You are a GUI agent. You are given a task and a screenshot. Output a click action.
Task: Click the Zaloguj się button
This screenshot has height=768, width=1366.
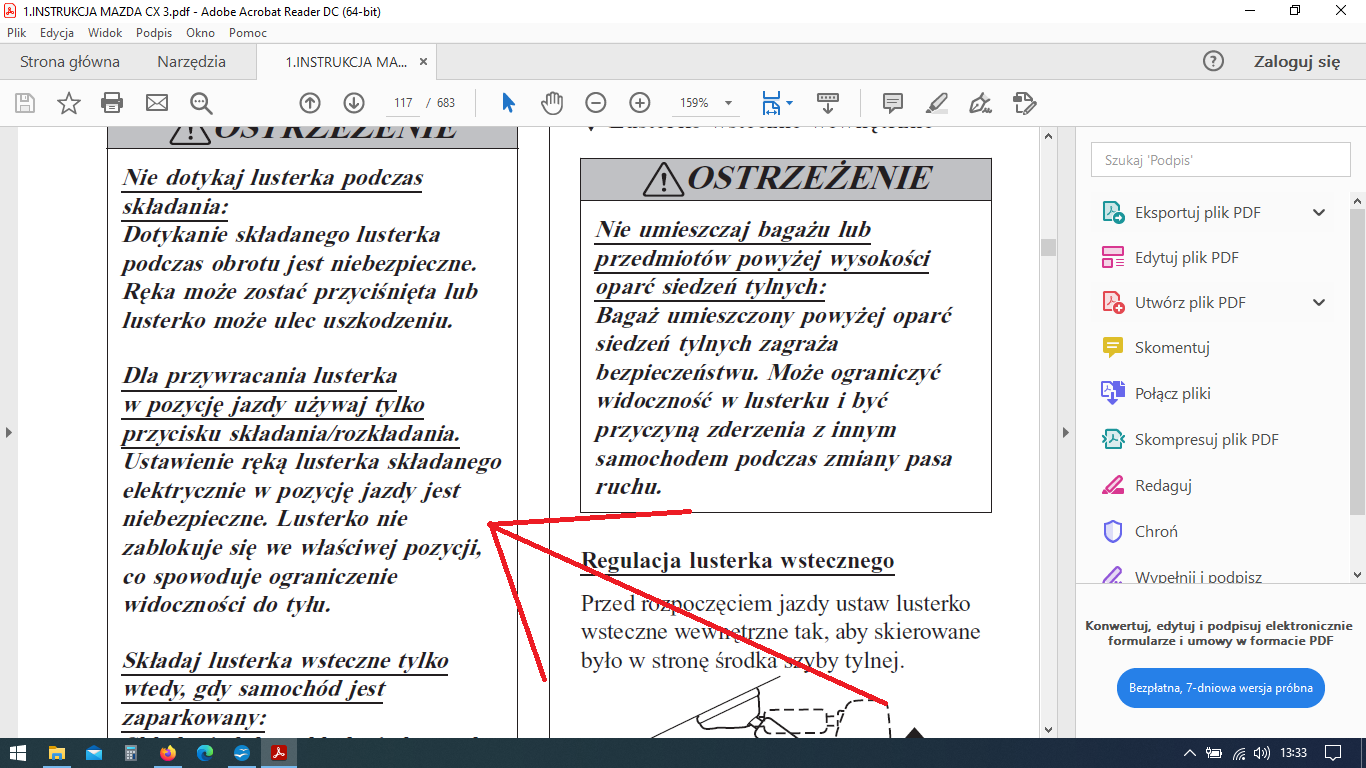1296,62
